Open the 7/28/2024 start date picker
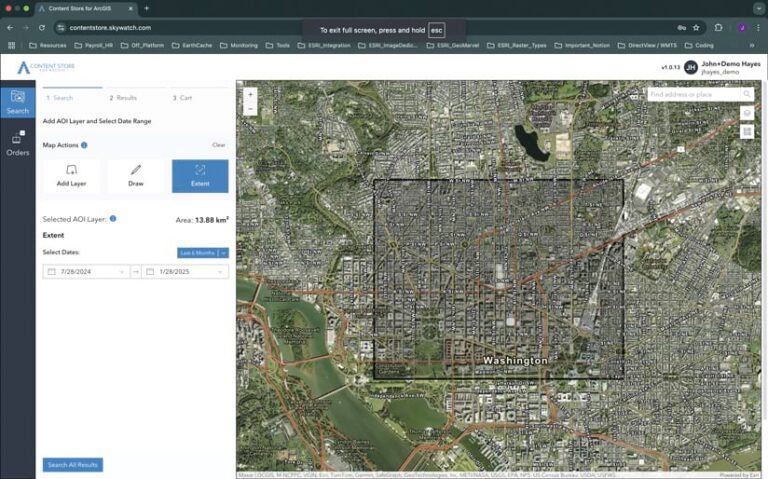Screen dimensions: 768x479 [x=86, y=271]
